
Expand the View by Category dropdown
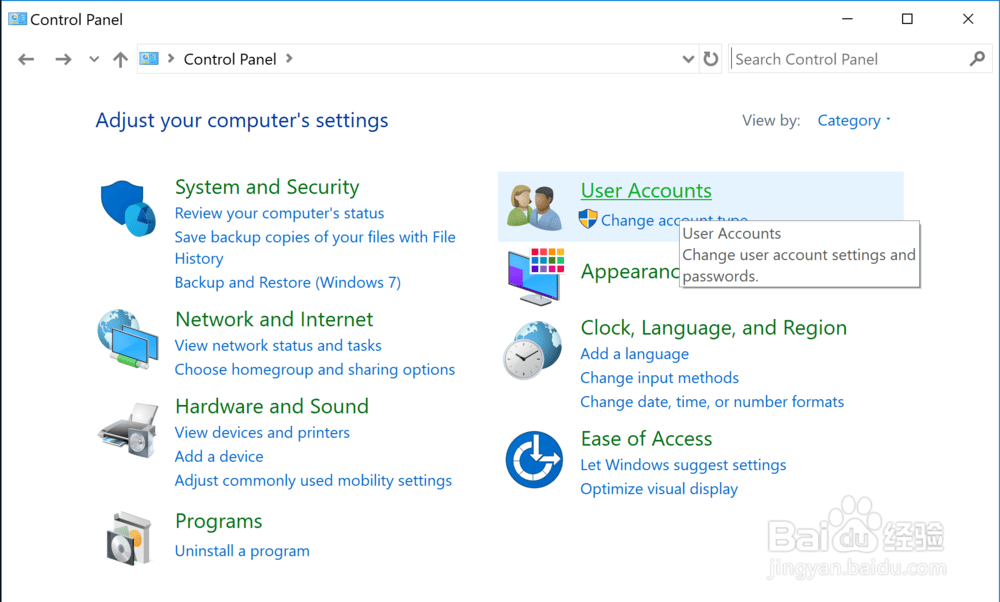click(853, 121)
